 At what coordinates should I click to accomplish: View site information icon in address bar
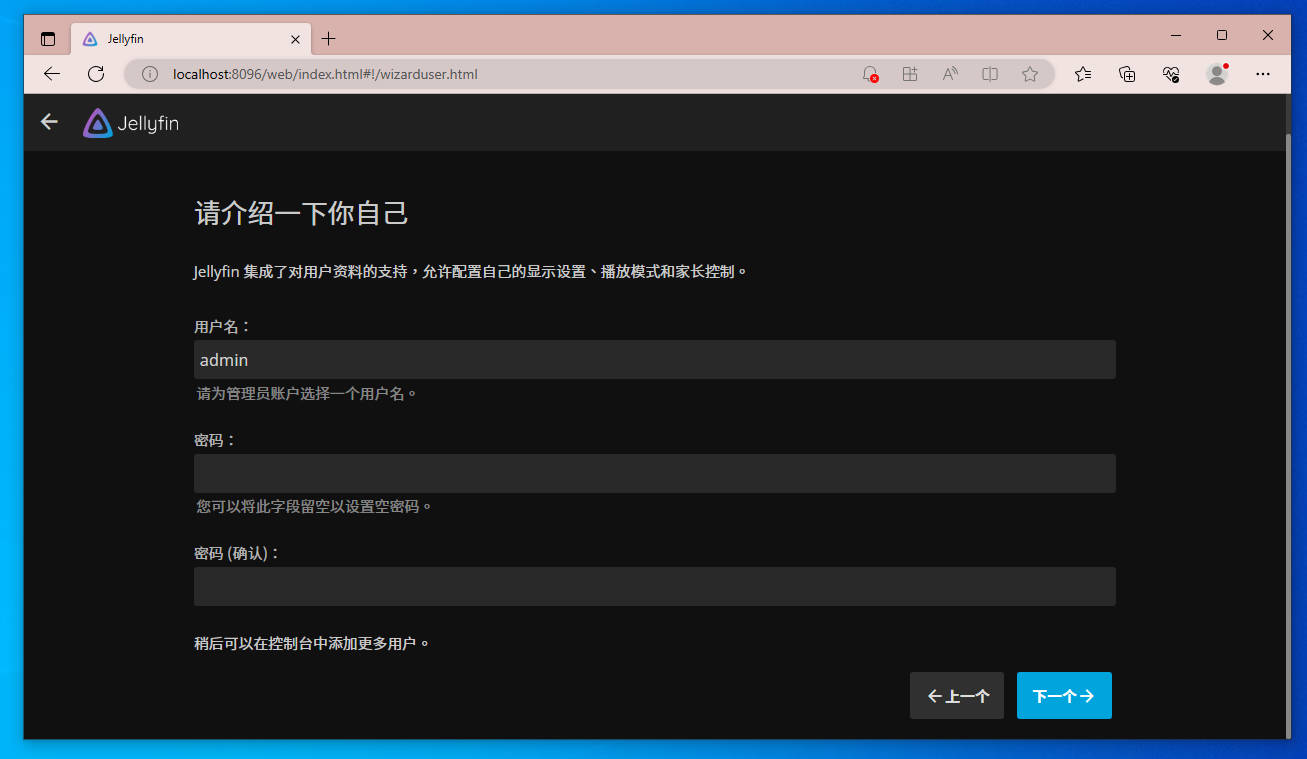(150, 74)
